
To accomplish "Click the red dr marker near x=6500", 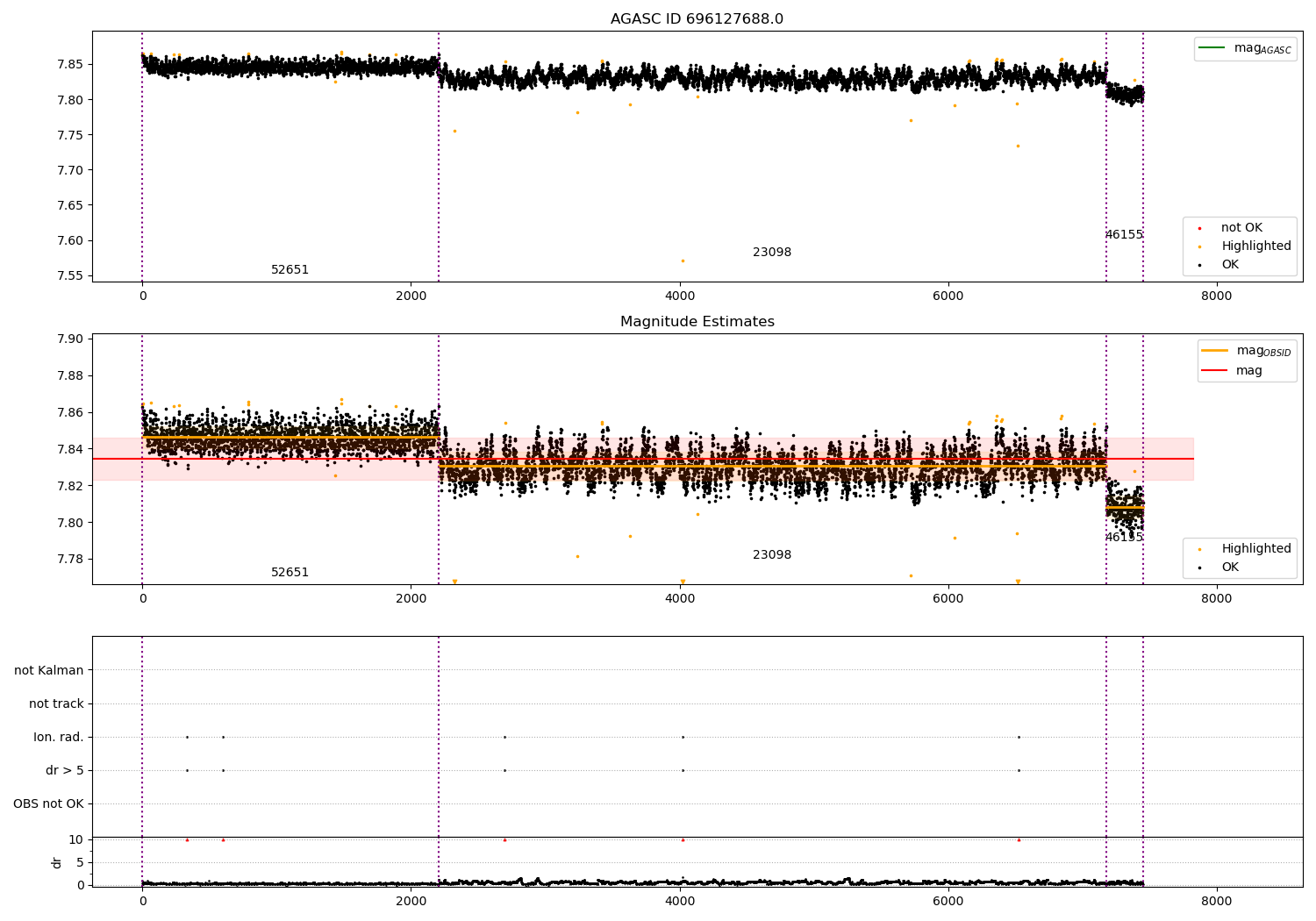I will click(x=1019, y=839).
